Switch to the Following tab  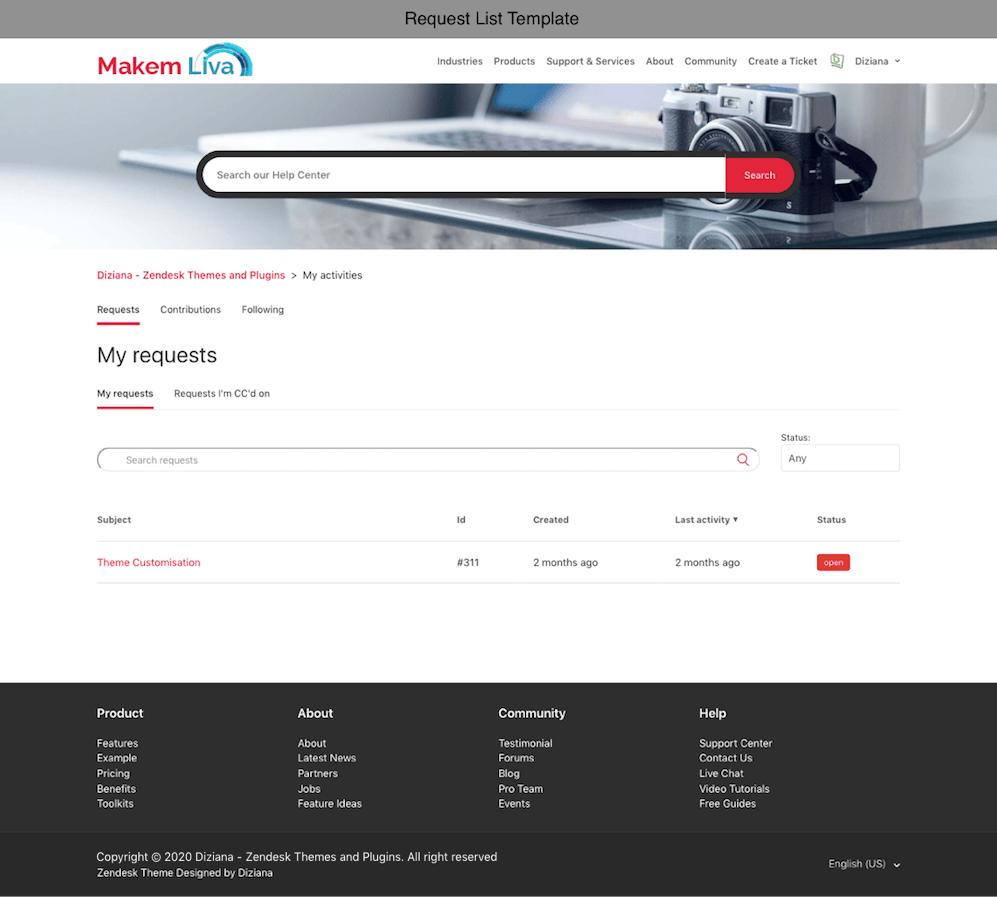(262, 310)
